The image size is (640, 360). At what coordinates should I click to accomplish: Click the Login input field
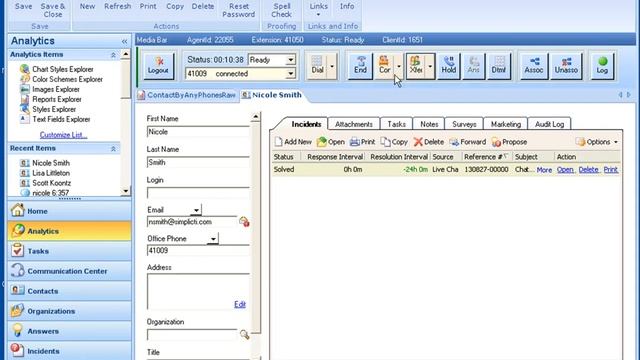tap(198, 193)
